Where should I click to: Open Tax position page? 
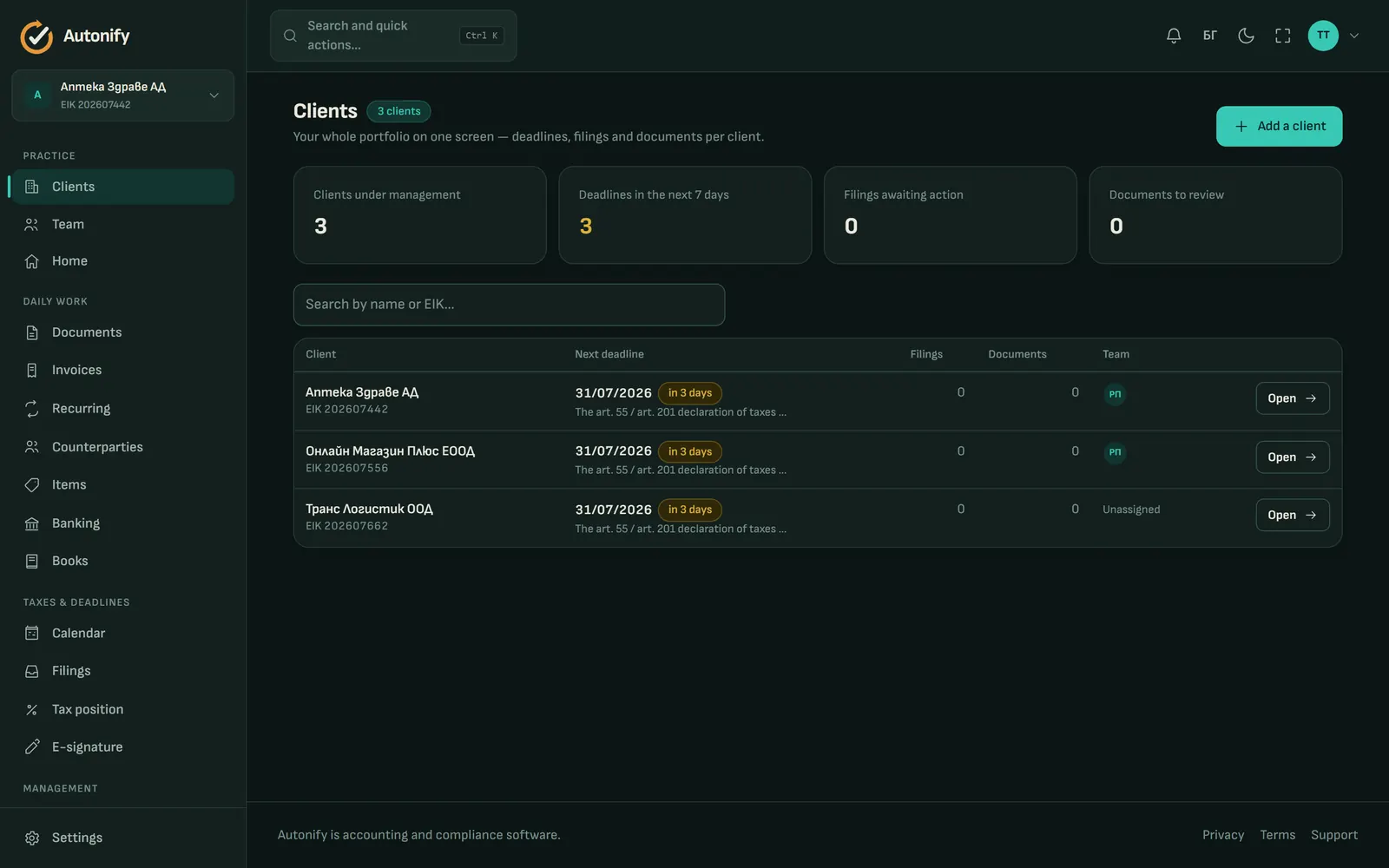(x=123, y=709)
